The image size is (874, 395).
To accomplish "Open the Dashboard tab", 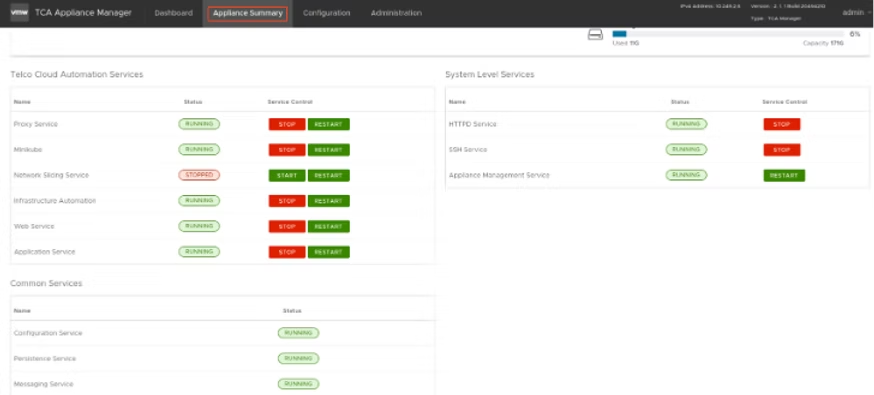I will [x=173, y=13].
